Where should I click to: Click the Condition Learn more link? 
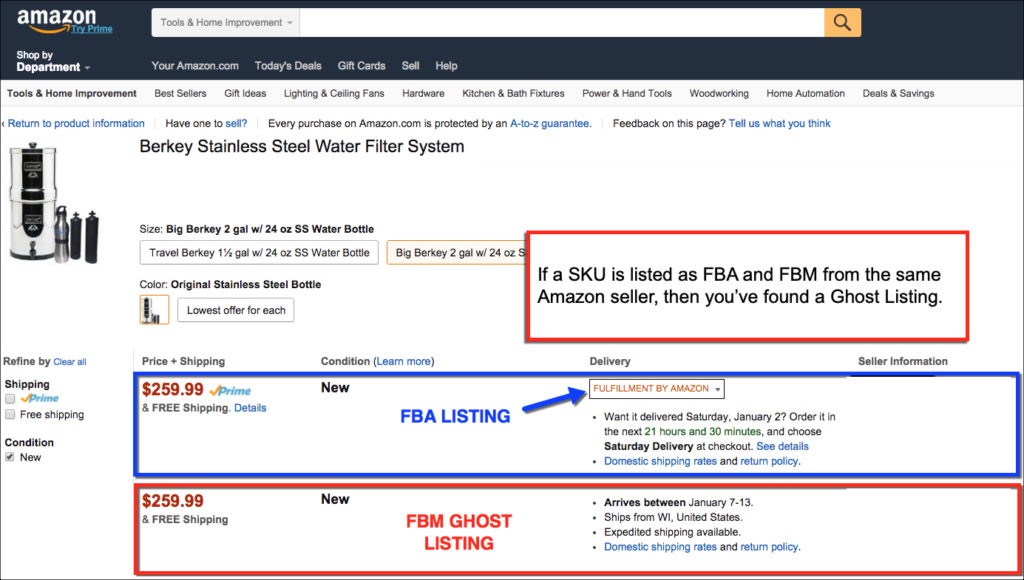coord(404,361)
